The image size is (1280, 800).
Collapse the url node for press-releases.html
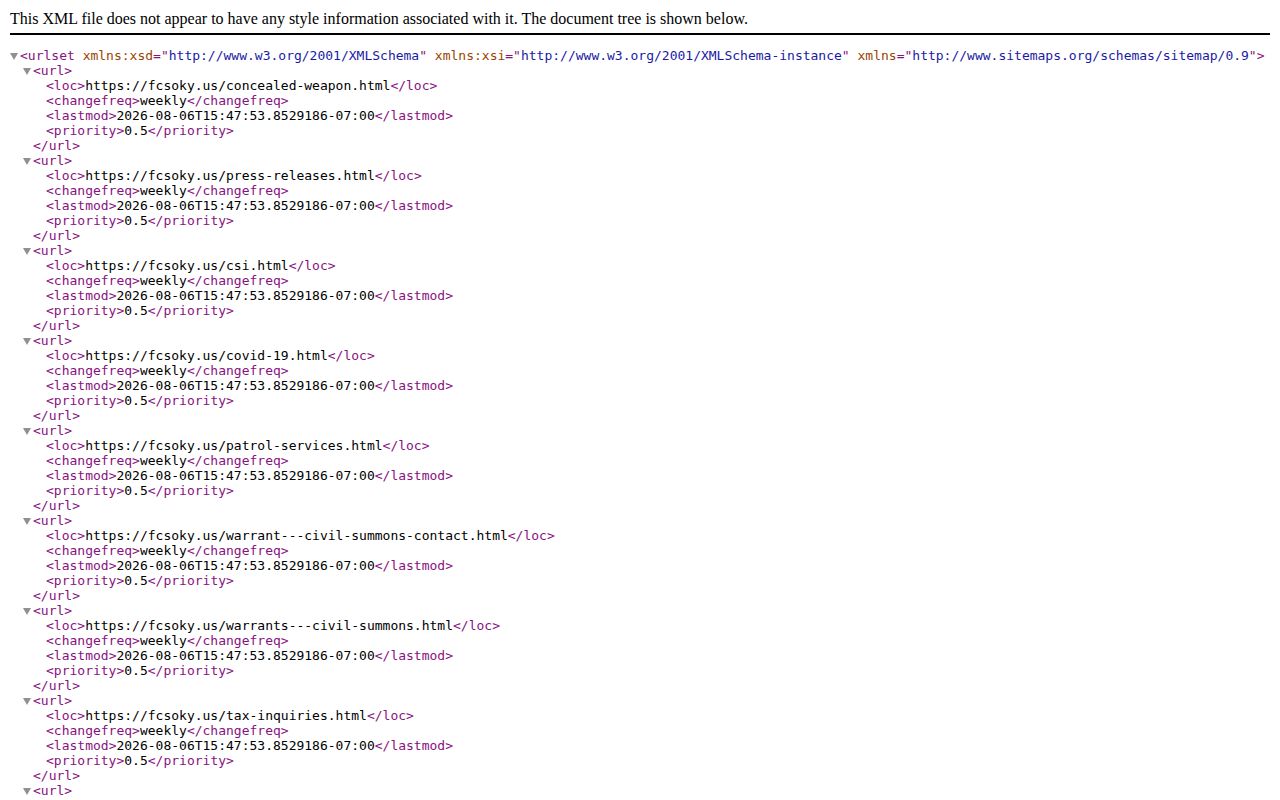tap(27, 161)
